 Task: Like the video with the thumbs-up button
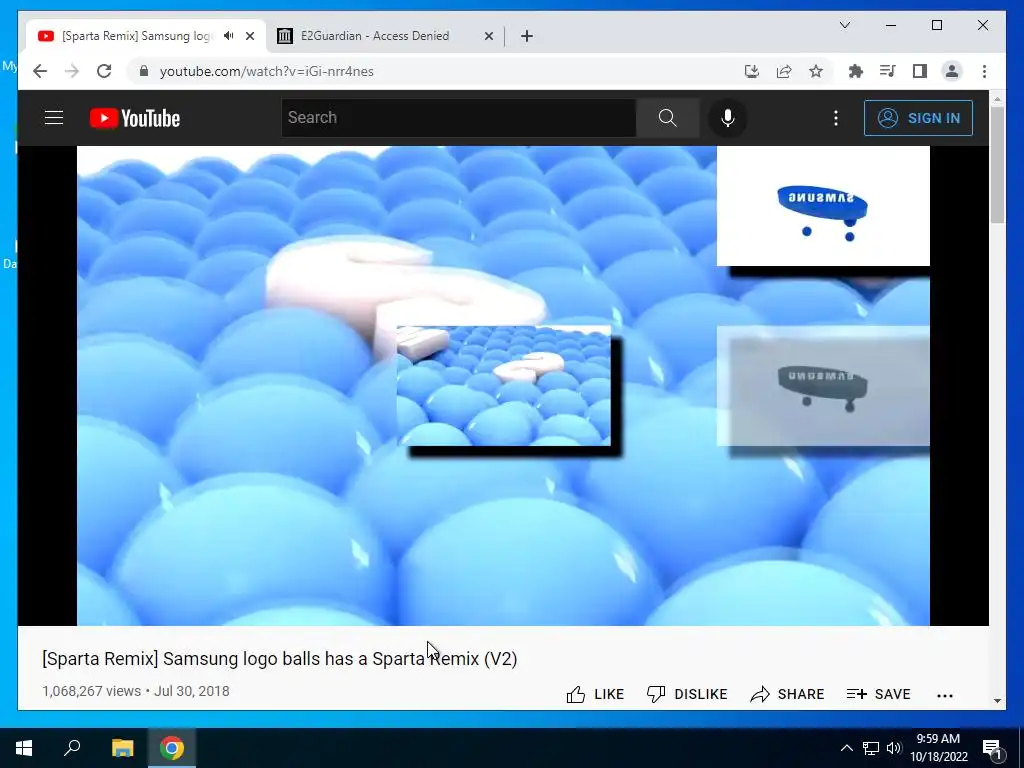595,694
